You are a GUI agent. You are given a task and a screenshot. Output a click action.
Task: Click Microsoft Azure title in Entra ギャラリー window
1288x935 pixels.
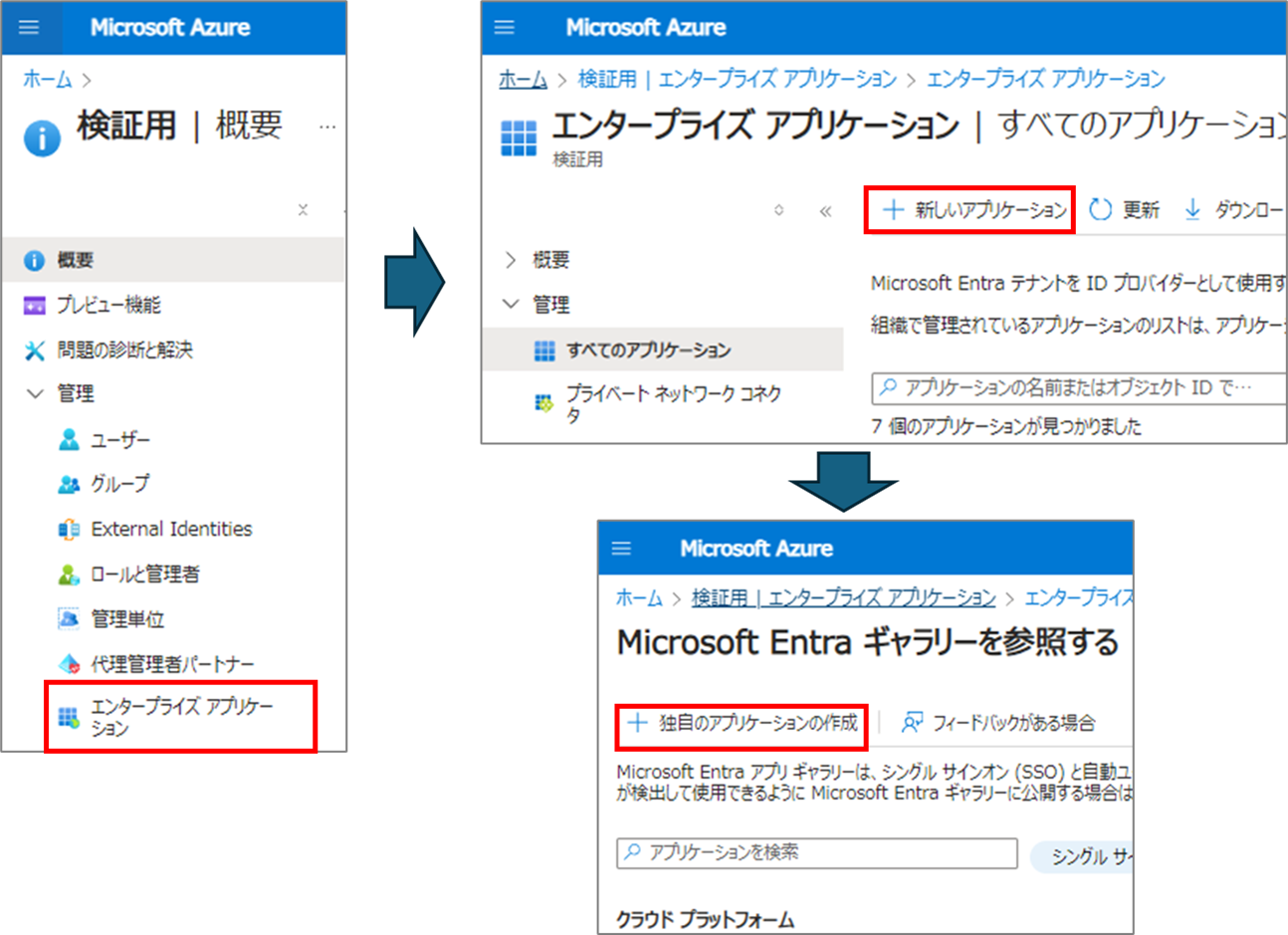click(x=756, y=548)
